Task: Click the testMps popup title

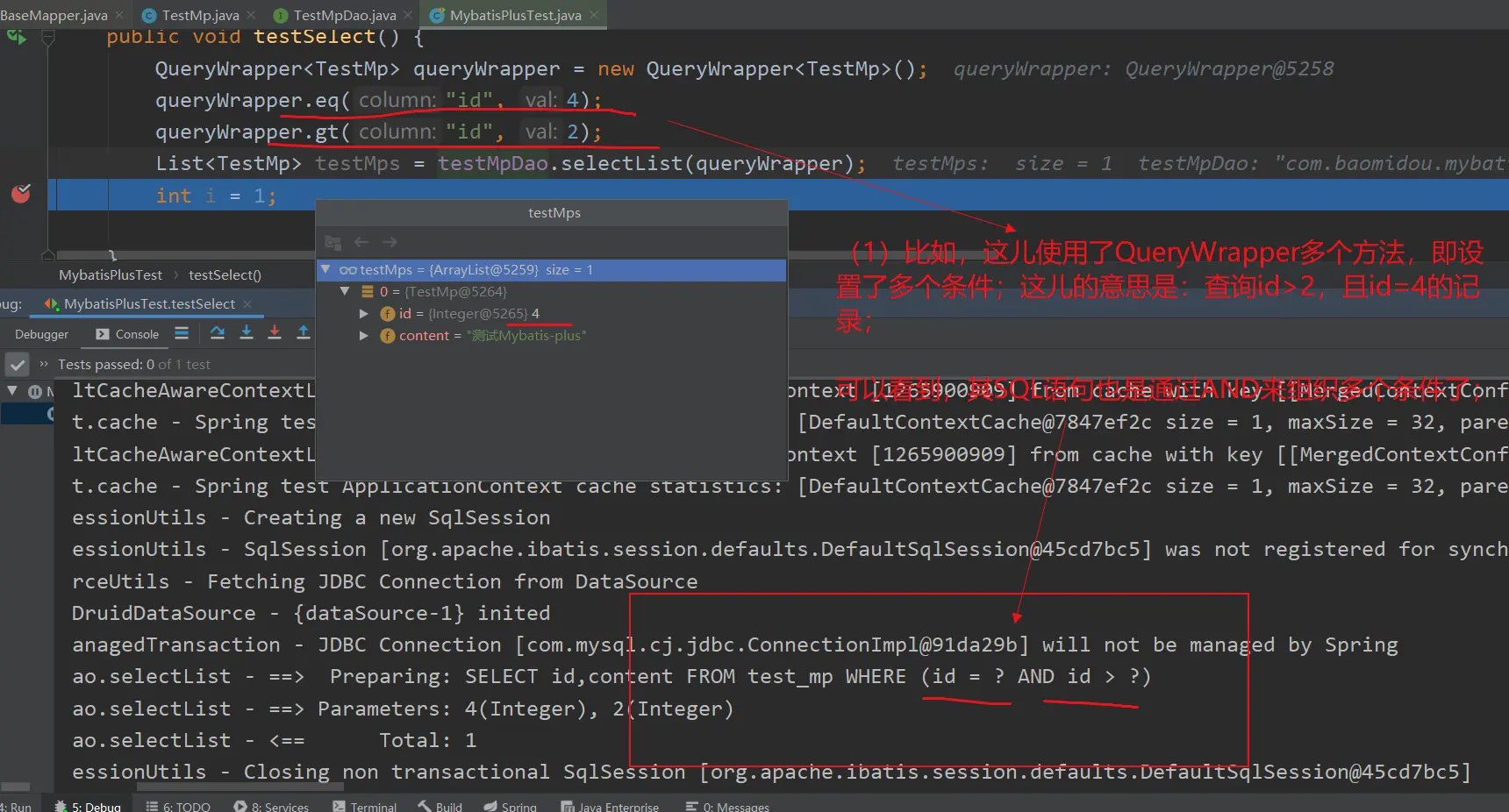Action: pyautogui.click(x=554, y=213)
